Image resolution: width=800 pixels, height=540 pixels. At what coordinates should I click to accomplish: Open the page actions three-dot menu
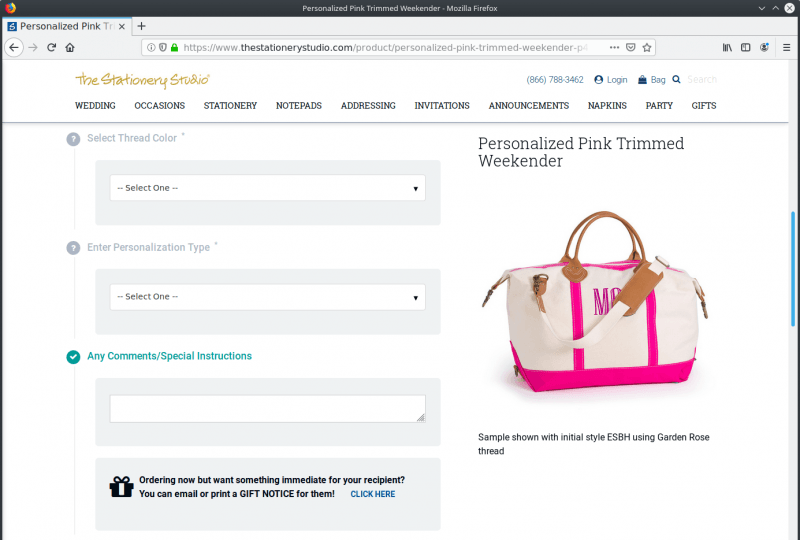click(x=614, y=47)
